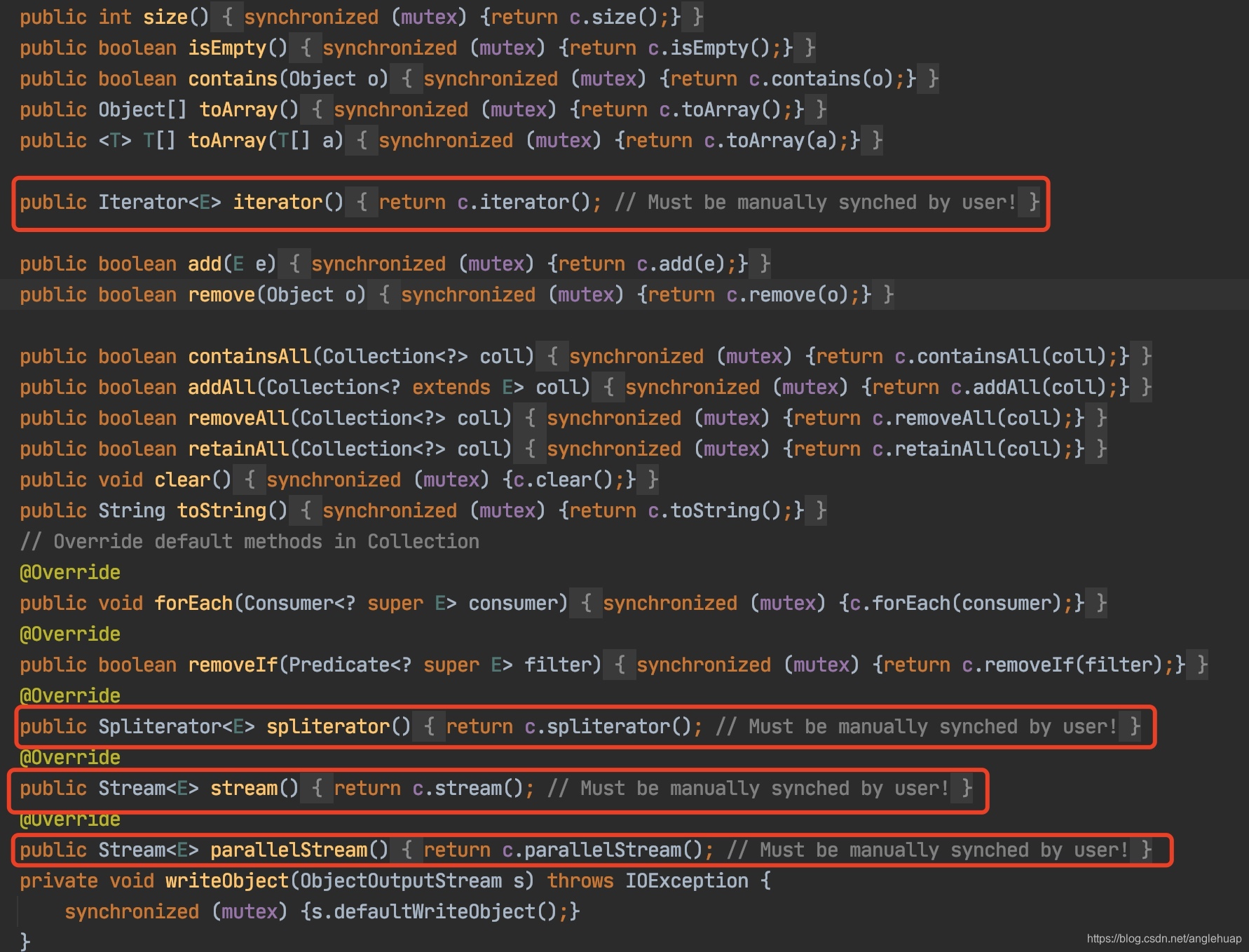This screenshot has height=952, width=1249.
Task: Click the writeObject method name
Action: coord(227,880)
